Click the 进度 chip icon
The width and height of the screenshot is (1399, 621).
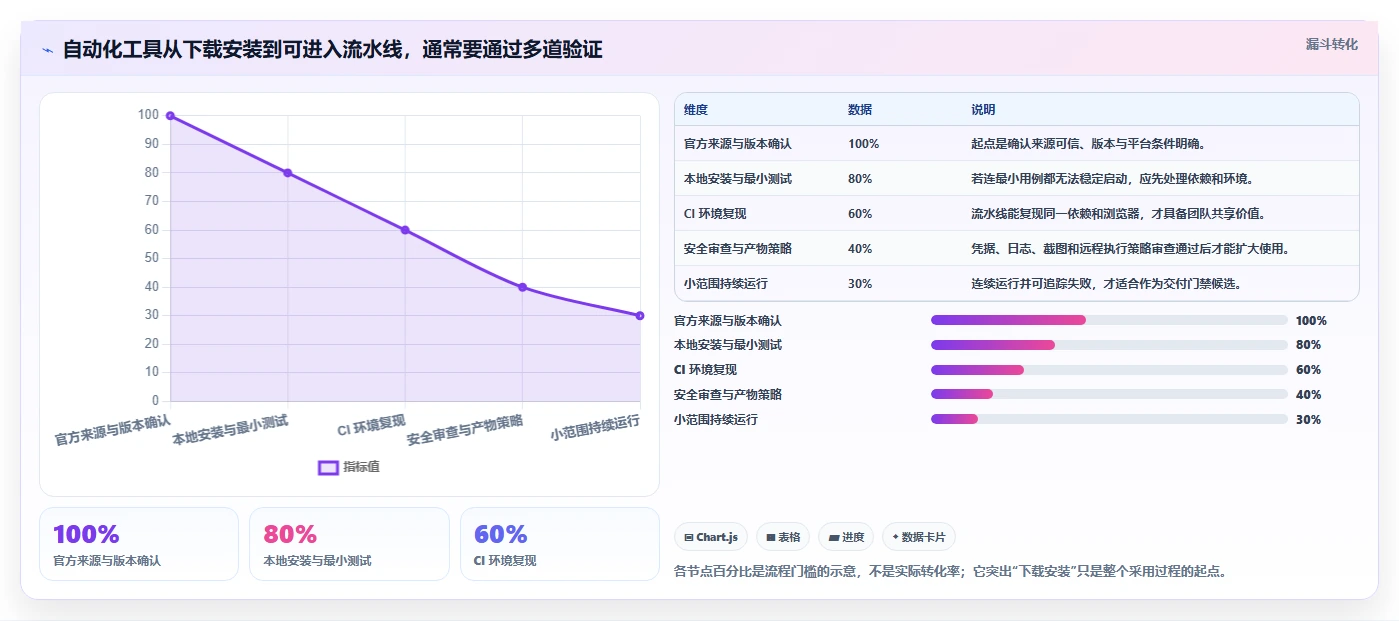click(834, 537)
